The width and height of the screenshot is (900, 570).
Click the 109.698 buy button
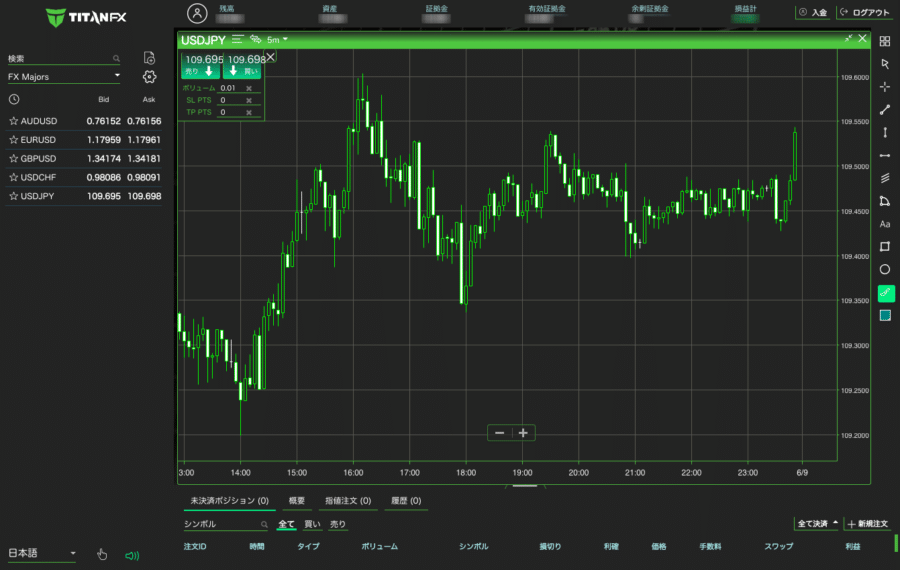coord(242,65)
